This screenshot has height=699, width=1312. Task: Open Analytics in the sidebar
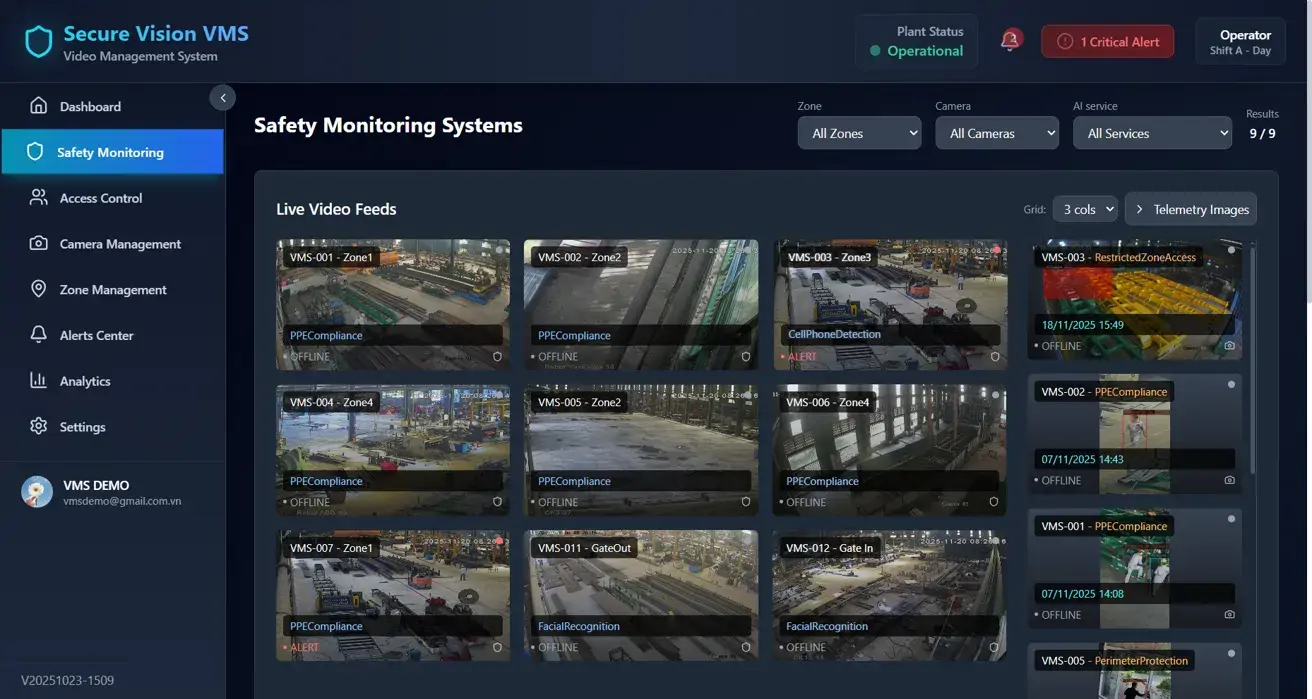coord(112,380)
